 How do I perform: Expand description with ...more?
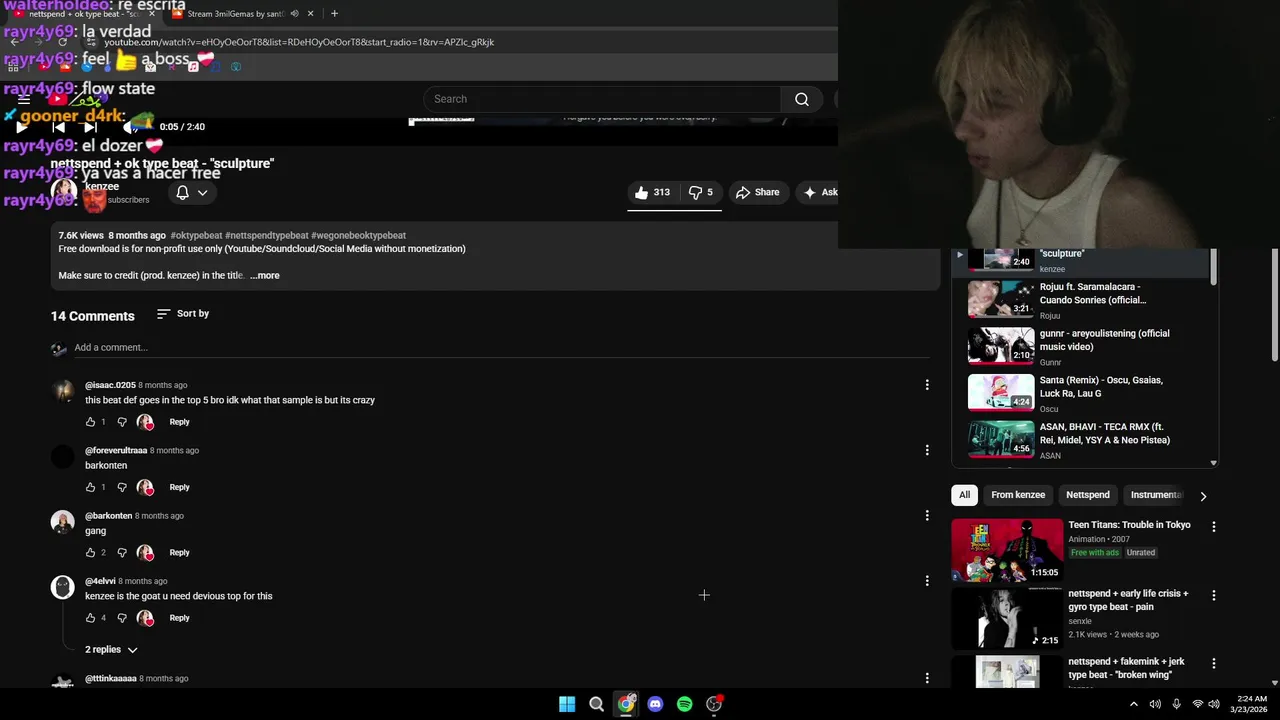point(265,275)
